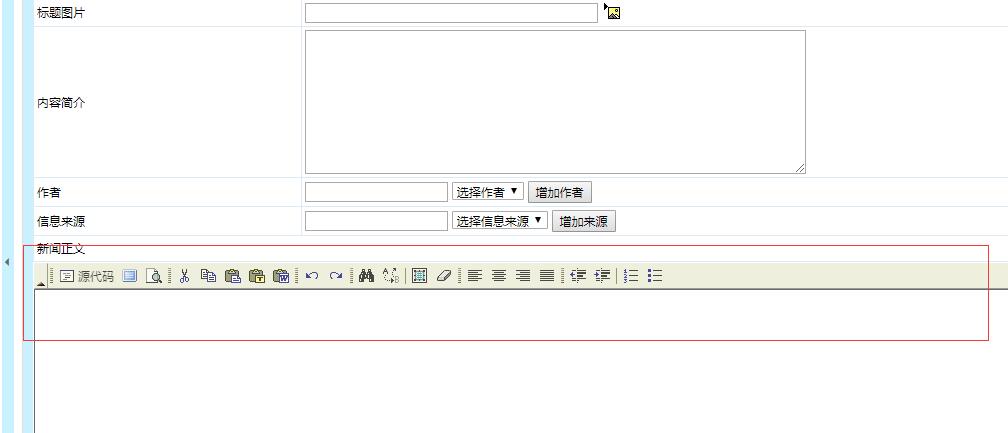This screenshot has height=433, width=1008.
Task: Undo the last edit
Action: pos(312,276)
